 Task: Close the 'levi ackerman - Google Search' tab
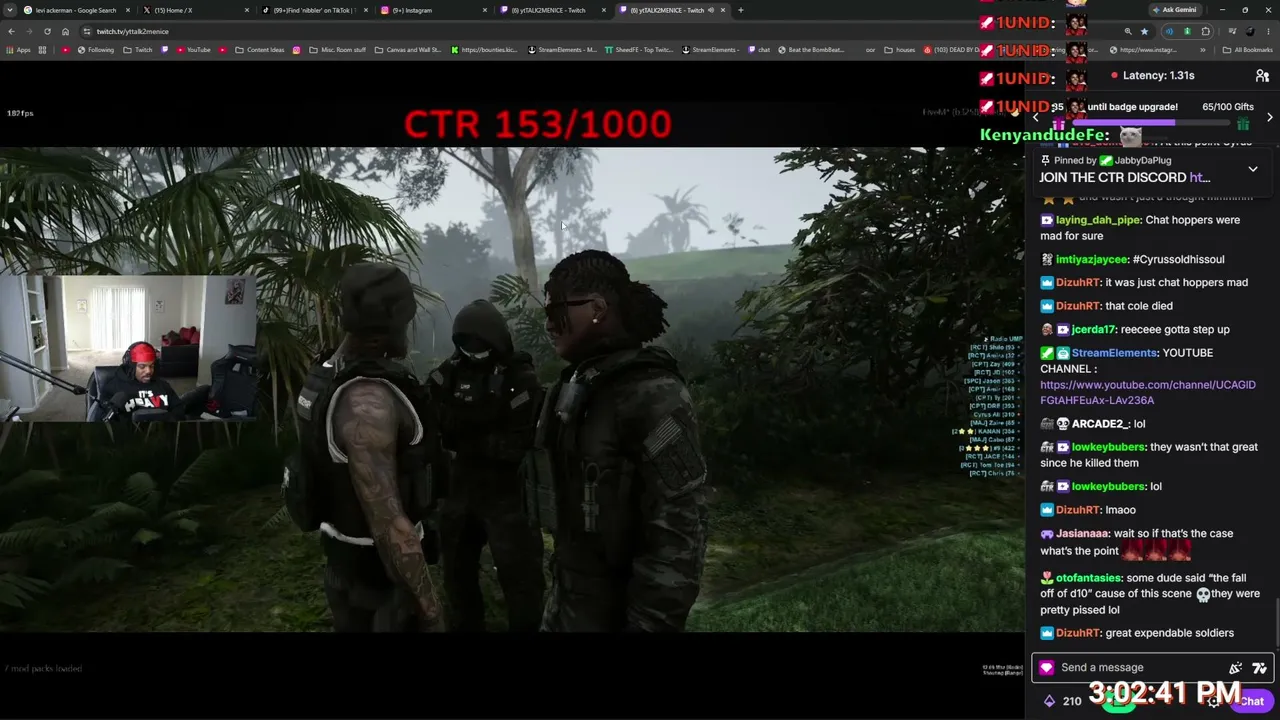tap(128, 10)
